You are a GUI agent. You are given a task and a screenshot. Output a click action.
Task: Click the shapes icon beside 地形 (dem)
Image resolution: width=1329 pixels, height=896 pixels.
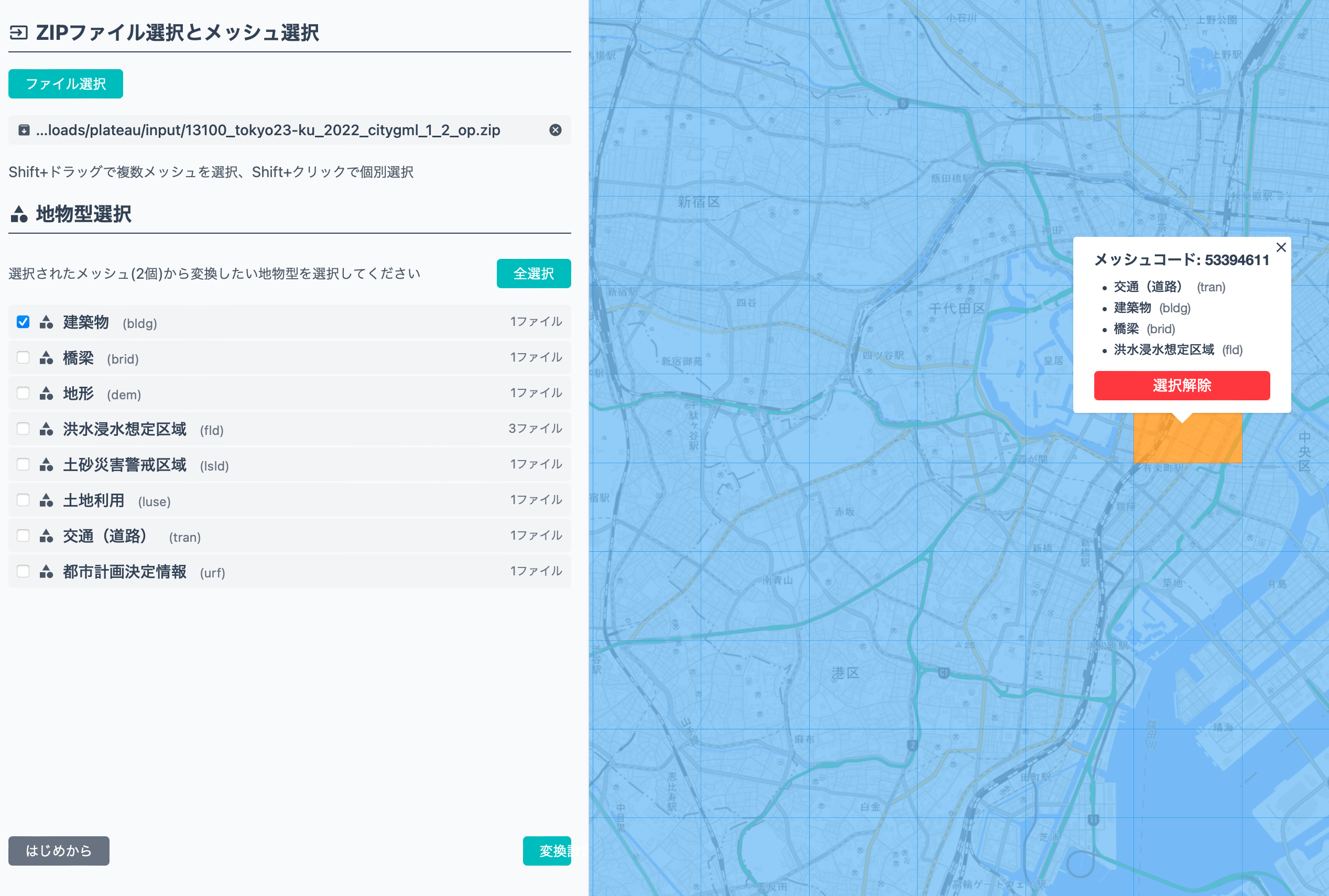coord(46,394)
